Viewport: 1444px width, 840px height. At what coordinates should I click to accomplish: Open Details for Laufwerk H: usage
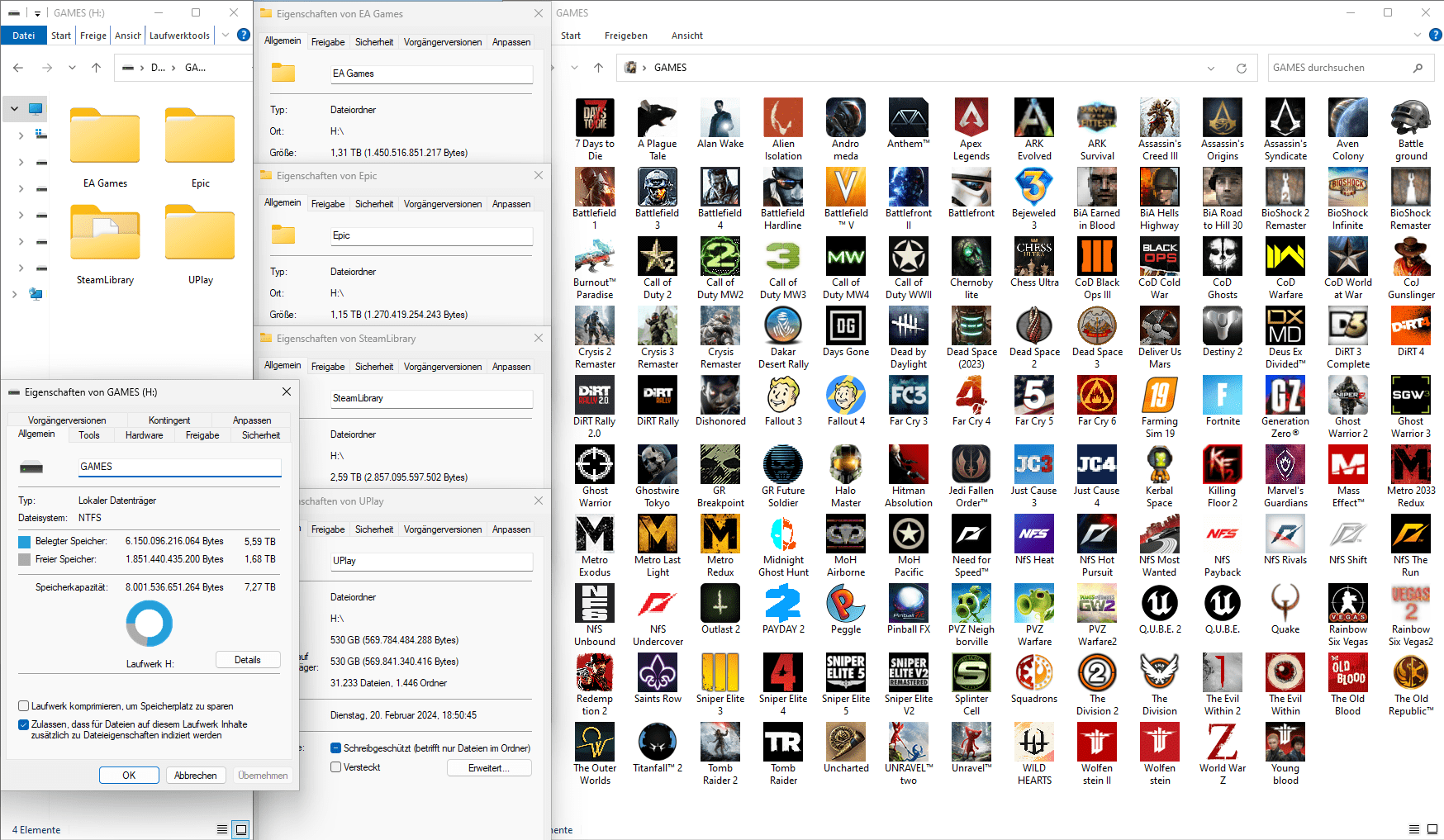pyautogui.click(x=248, y=660)
